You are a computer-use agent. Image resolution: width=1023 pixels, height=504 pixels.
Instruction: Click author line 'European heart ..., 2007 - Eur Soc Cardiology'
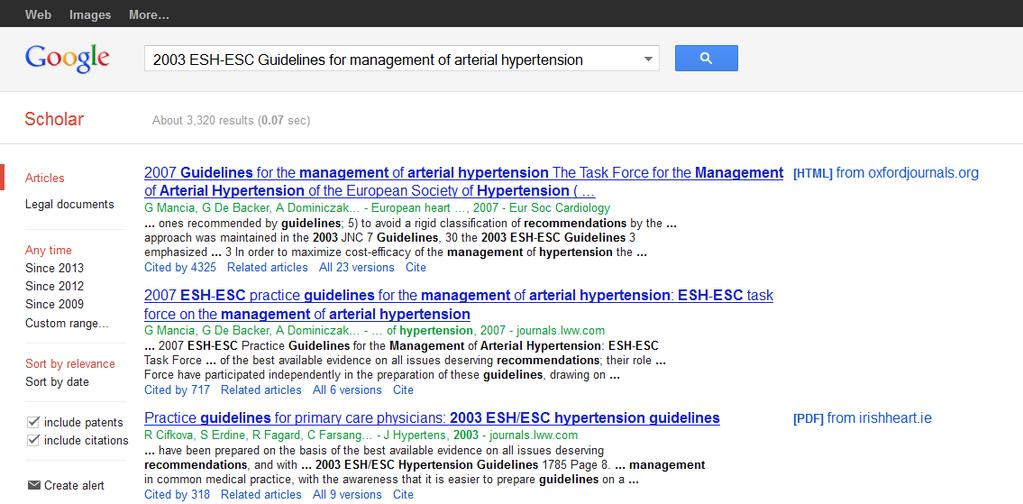point(492,208)
